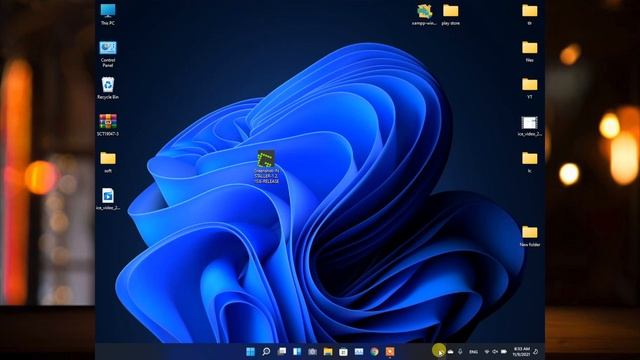Select the Greenshot installer icon
Image resolution: width=640 pixels, height=360 pixels.
[266, 167]
